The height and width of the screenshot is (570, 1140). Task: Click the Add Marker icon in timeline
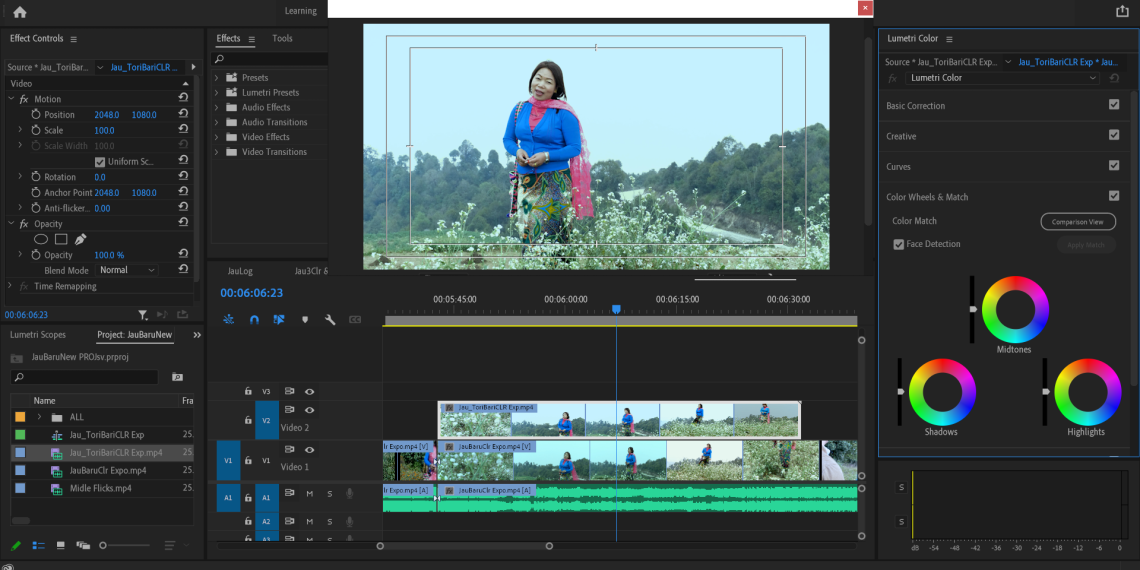[x=305, y=319]
